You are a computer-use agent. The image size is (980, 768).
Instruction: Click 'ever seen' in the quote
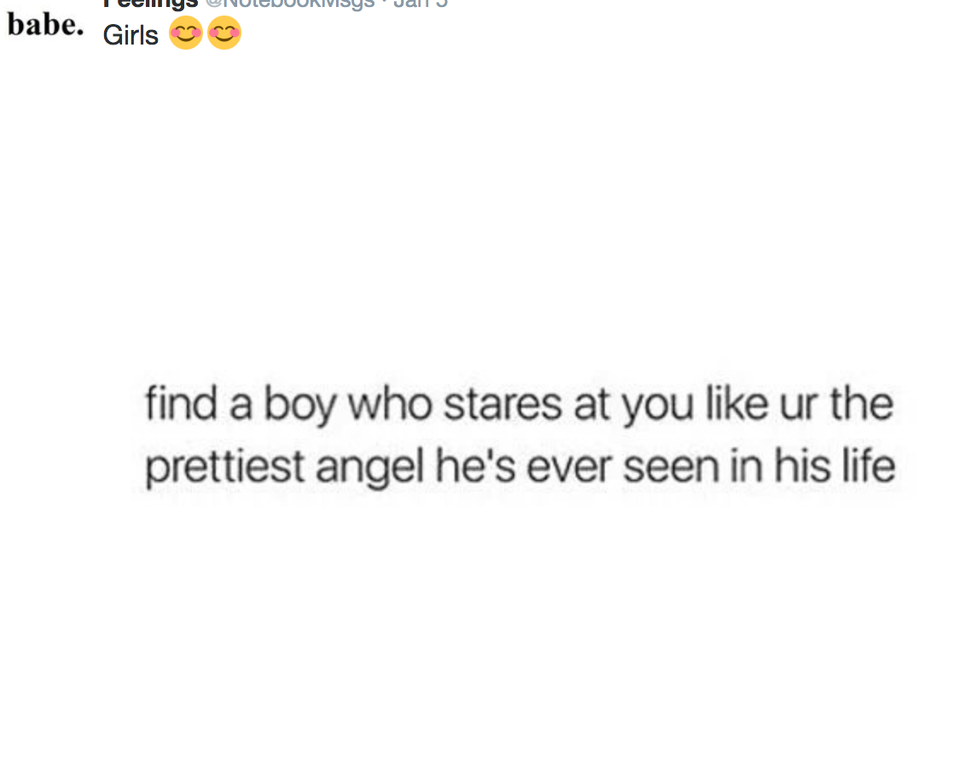[x=623, y=469]
